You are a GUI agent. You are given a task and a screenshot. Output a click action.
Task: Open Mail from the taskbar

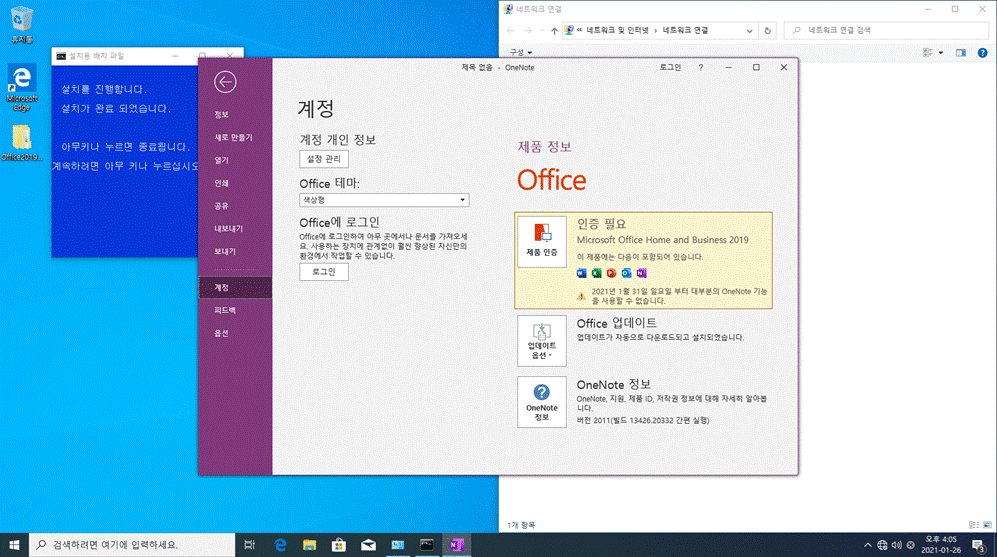pyautogui.click(x=368, y=545)
